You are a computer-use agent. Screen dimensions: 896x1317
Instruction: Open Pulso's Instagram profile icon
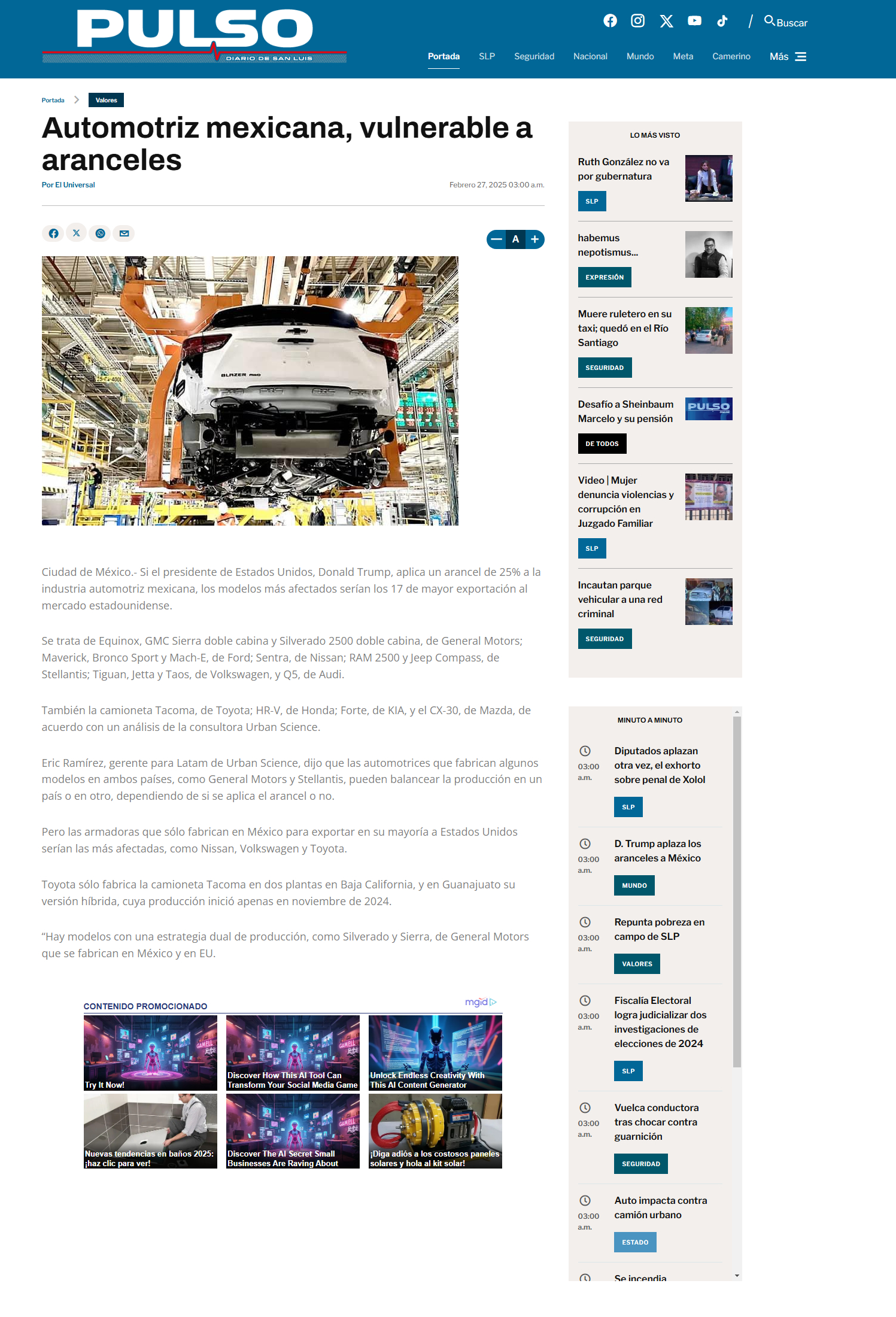pos(638,21)
